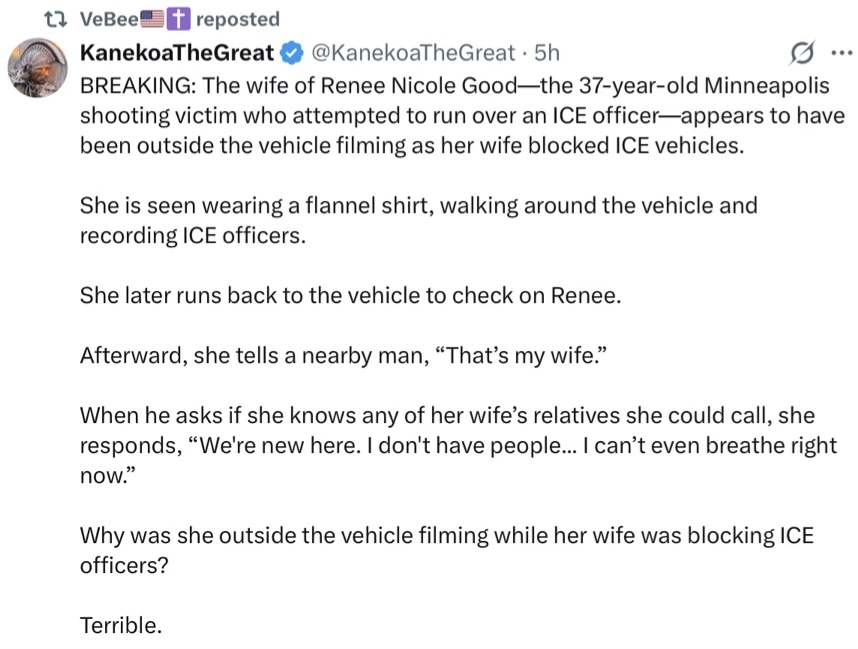The height and width of the screenshot is (649, 858).
Task: Click the repost arrows icon at top
Action: coord(58,19)
